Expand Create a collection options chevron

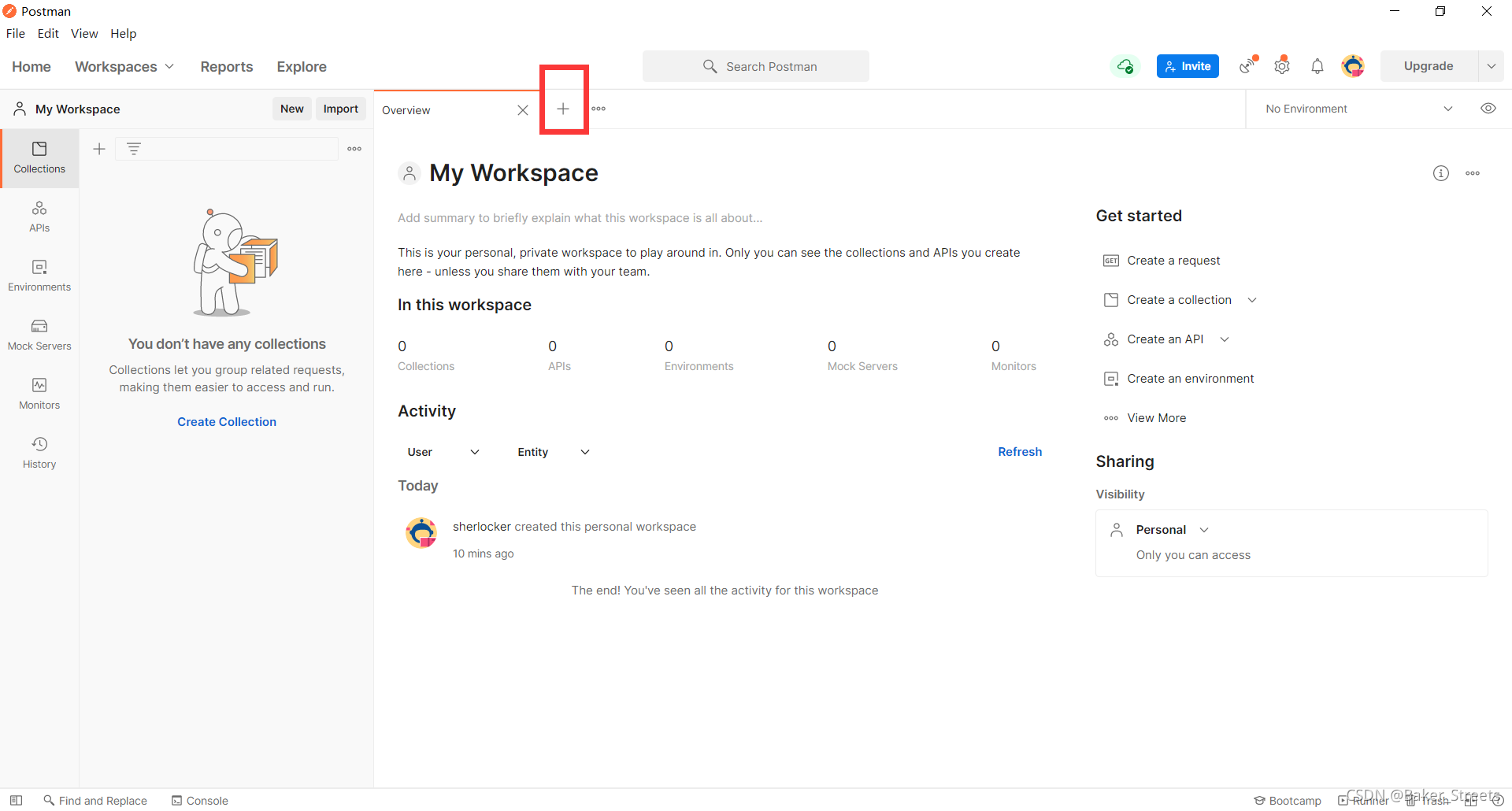click(x=1252, y=300)
